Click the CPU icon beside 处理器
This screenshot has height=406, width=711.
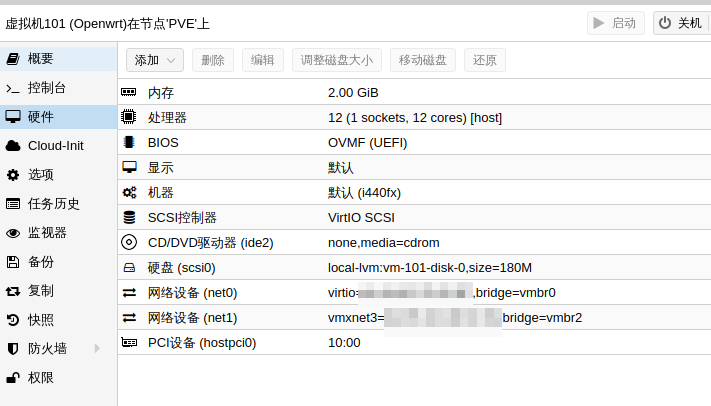pos(129,117)
